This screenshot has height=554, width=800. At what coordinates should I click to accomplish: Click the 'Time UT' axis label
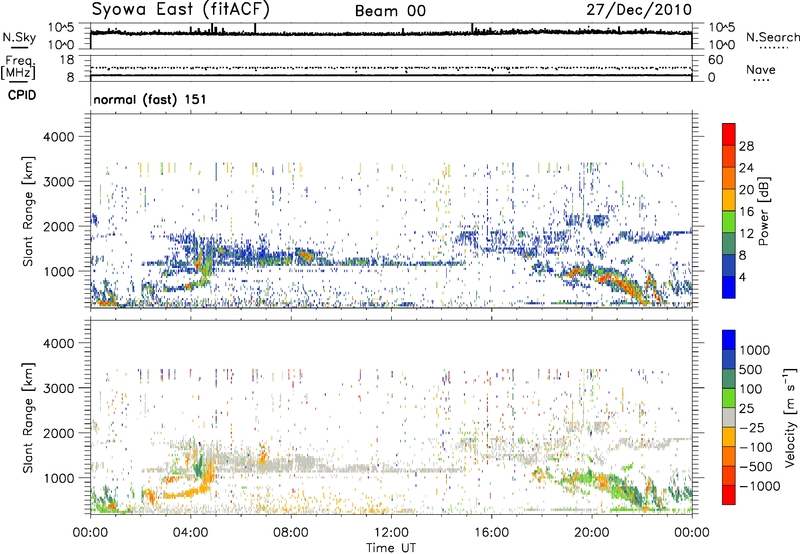tap(391, 548)
